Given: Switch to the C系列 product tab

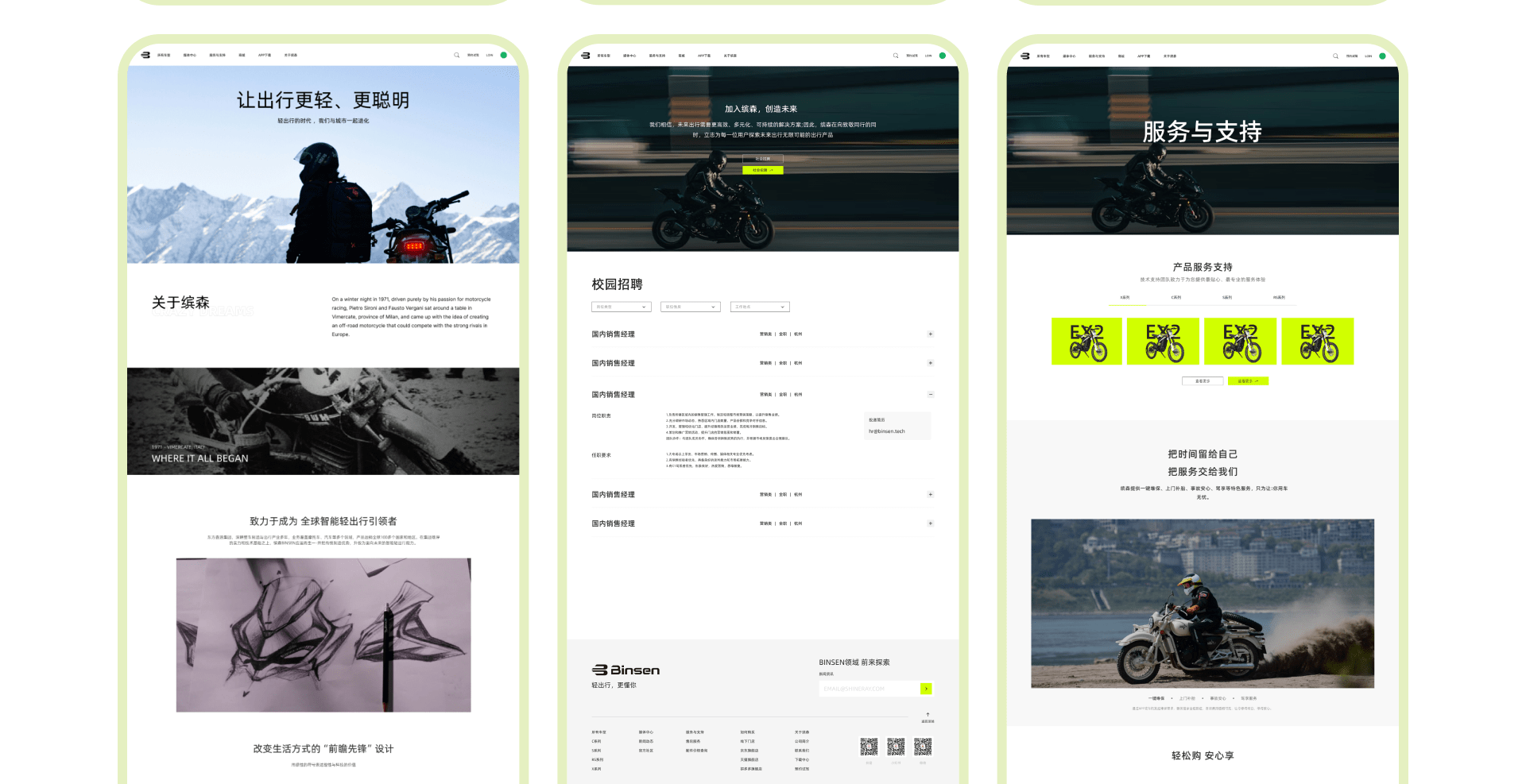Looking at the screenshot, I should point(1176,298).
